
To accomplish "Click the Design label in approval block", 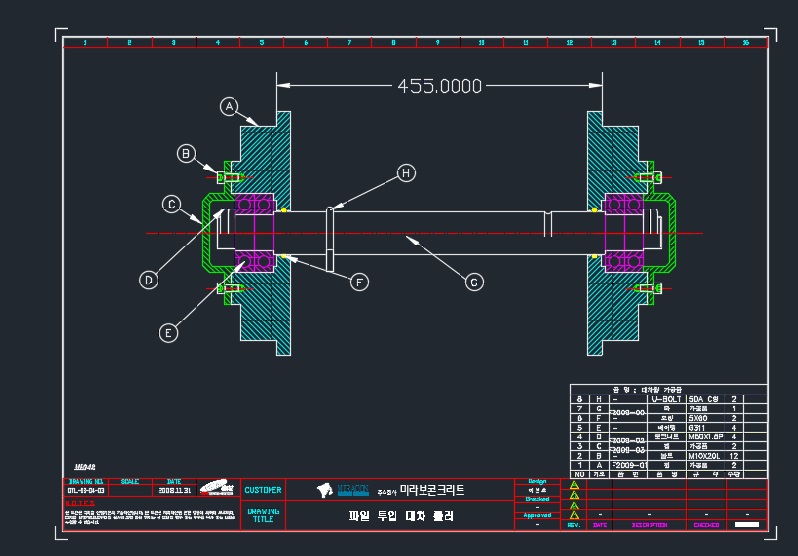I will click(x=537, y=482).
